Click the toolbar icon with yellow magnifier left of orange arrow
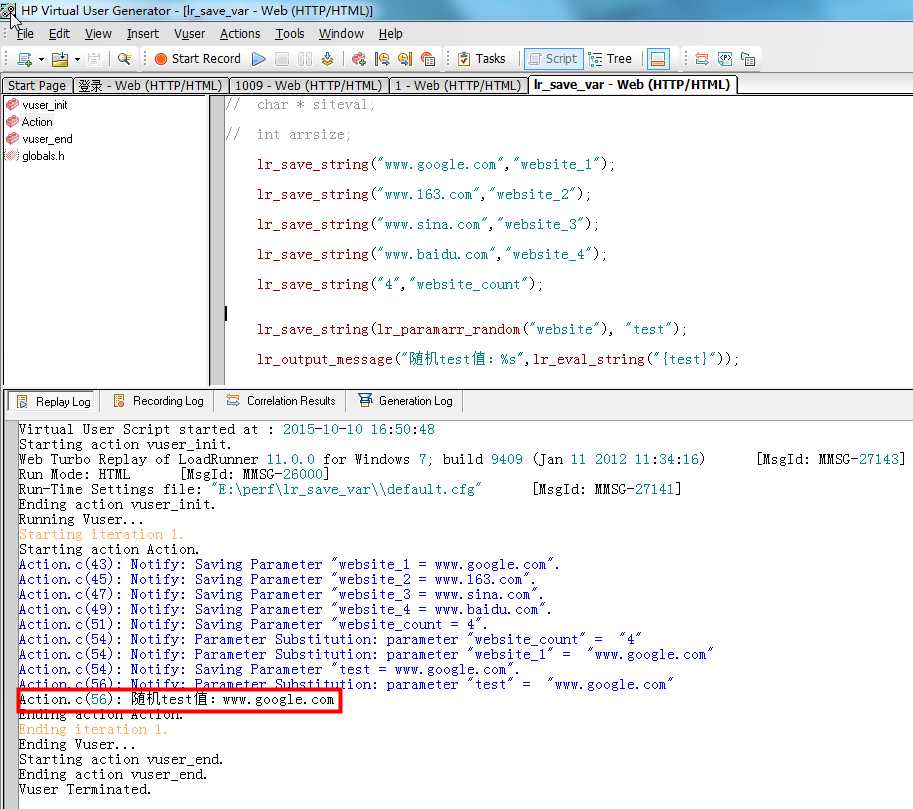 tap(382, 59)
